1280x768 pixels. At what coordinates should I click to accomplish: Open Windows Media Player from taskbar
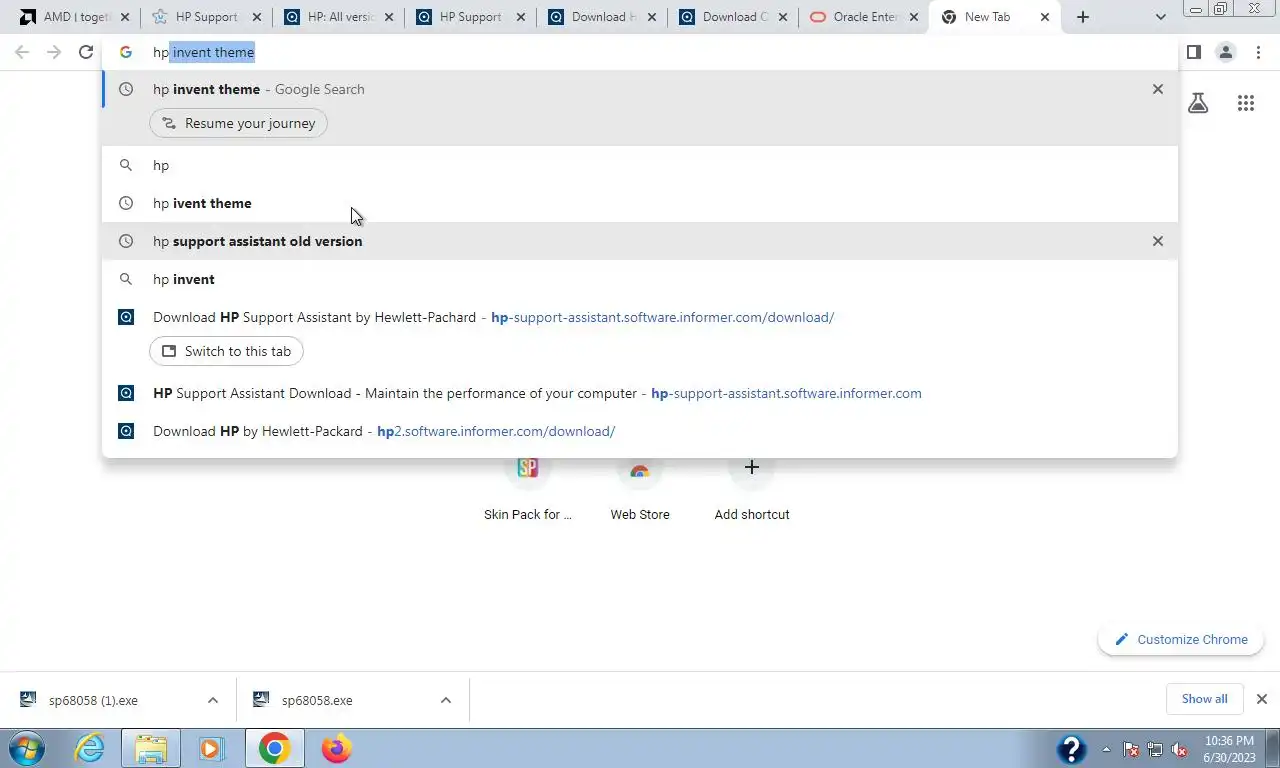(x=210, y=748)
